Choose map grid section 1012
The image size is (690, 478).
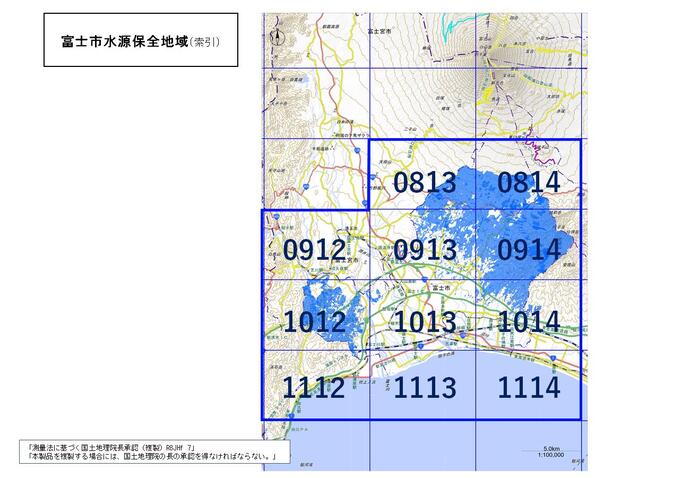(x=316, y=315)
